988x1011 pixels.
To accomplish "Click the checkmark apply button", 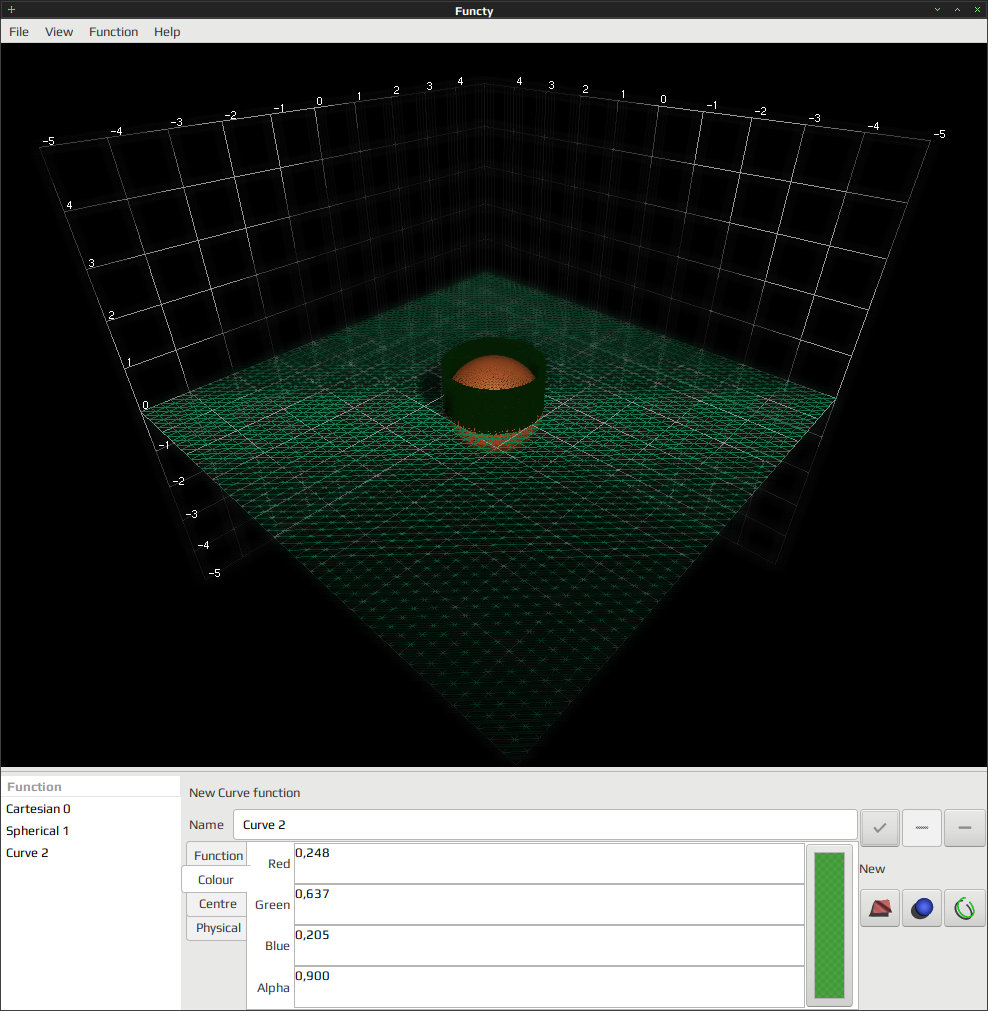I will tap(880, 828).
